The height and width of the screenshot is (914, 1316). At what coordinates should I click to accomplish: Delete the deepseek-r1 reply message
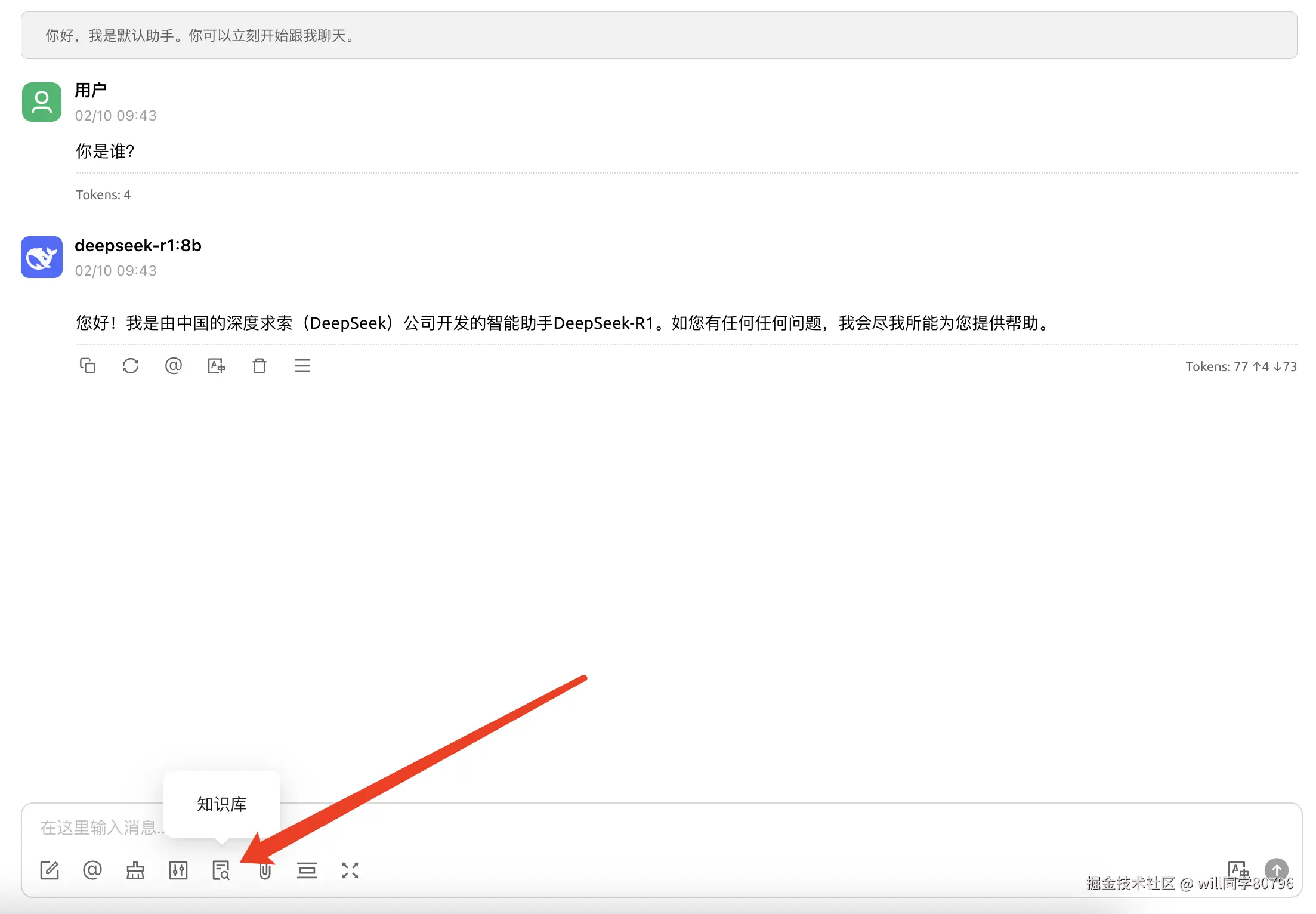tap(260, 366)
